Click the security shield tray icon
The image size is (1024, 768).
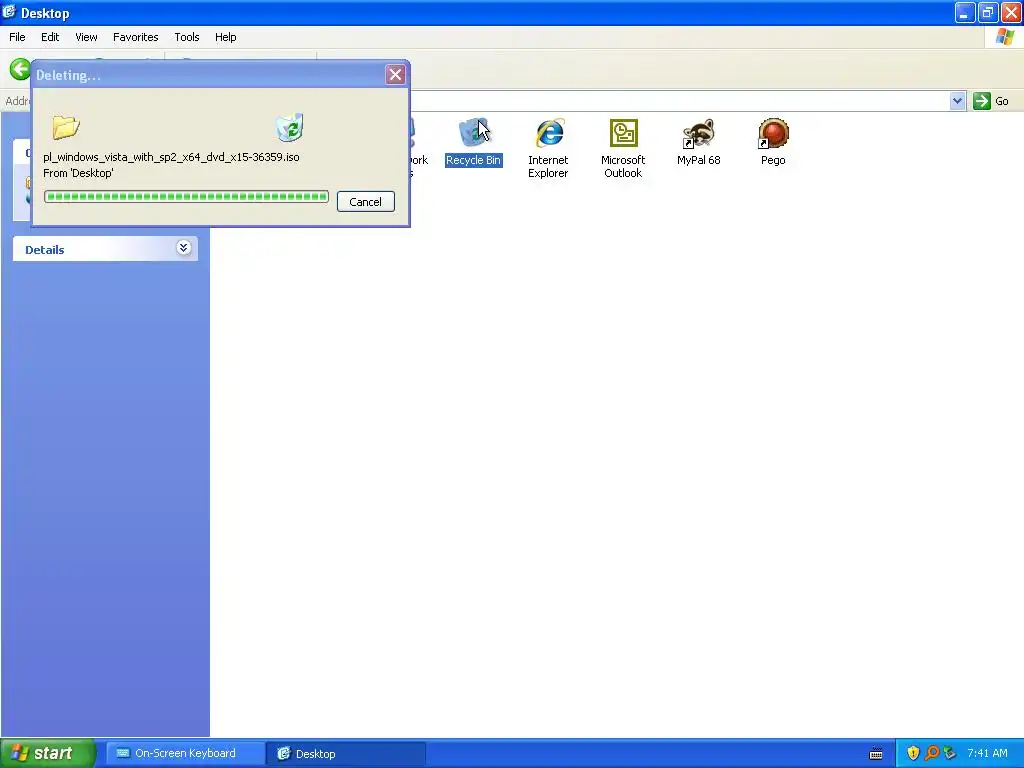pyautogui.click(x=913, y=753)
